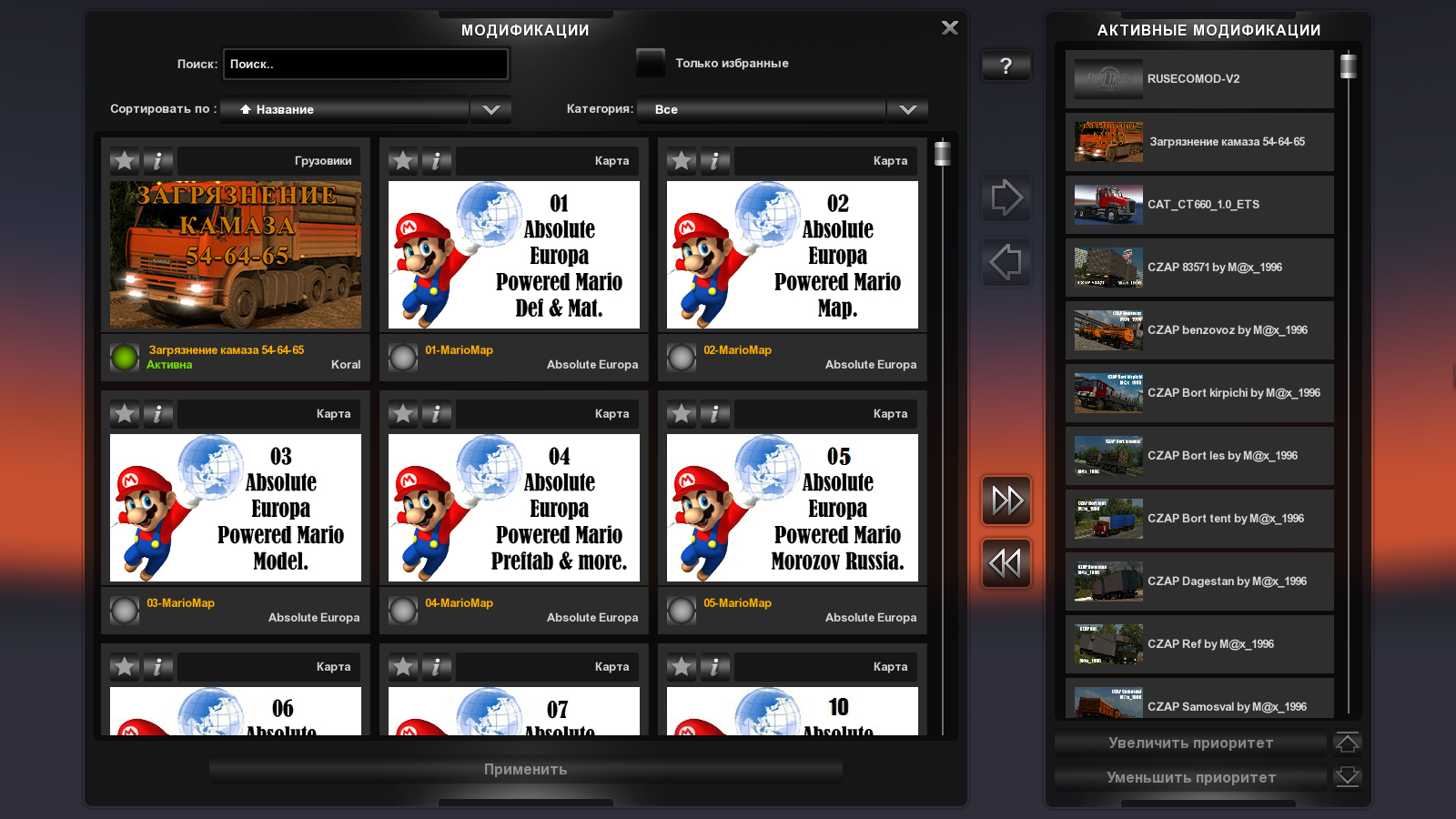Select the Загрязнение камаза mod thumbnail
Image resolution: width=1456 pixels, height=819 pixels.
(x=236, y=255)
